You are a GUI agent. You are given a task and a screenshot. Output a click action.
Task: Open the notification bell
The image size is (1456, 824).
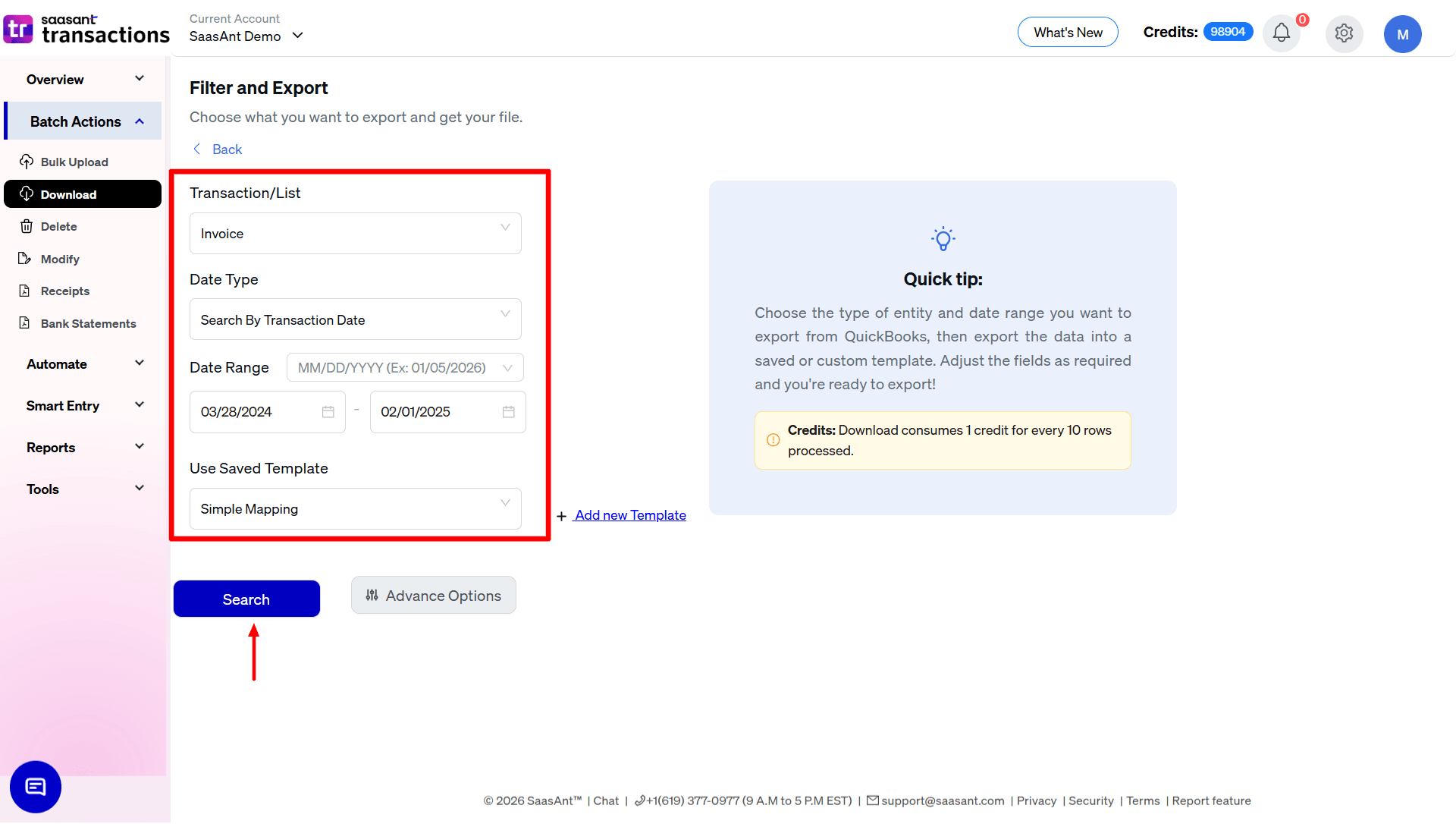coord(1282,33)
